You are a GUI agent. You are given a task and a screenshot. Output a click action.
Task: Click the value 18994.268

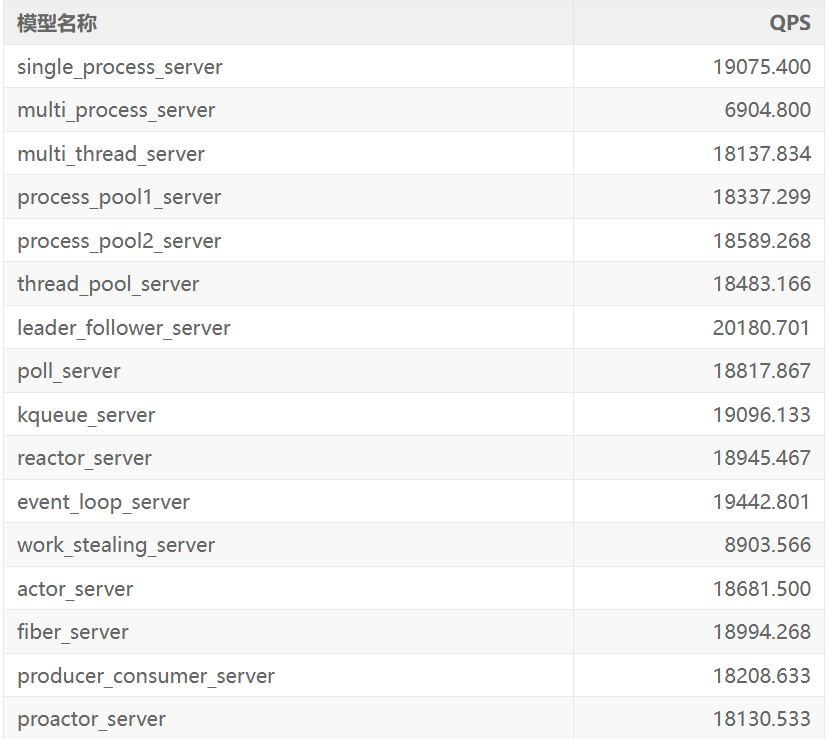click(x=761, y=632)
